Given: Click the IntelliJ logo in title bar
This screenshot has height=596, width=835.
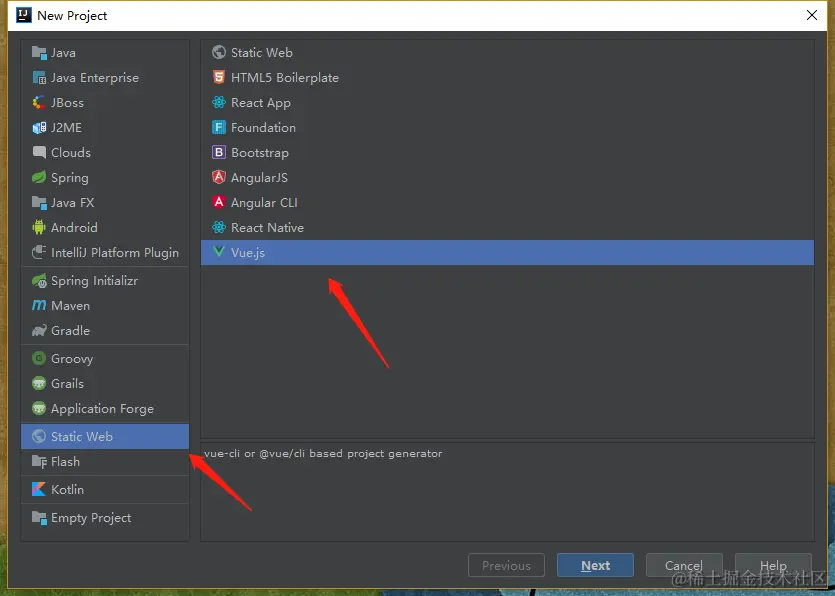Looking at the screenshot, I should (24, 15).
